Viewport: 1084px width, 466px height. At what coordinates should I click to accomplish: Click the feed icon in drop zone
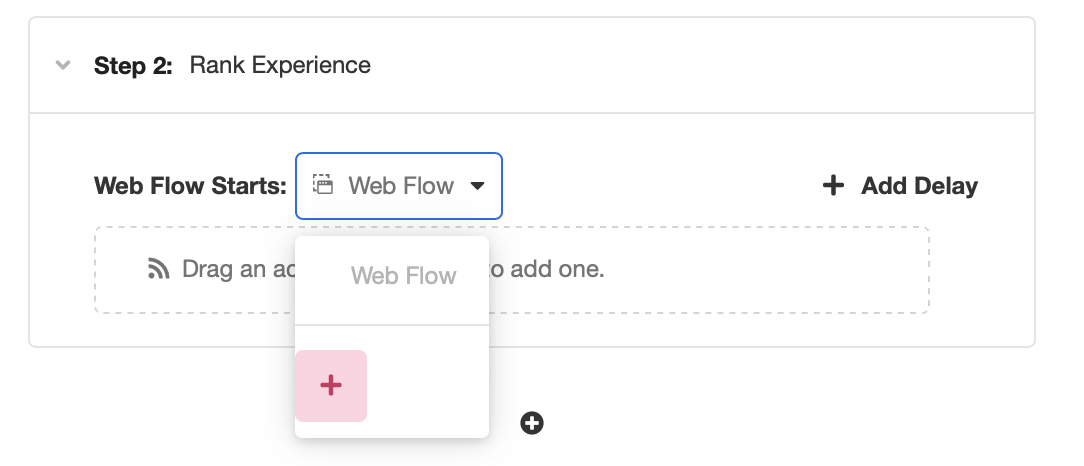coord(158,269)
